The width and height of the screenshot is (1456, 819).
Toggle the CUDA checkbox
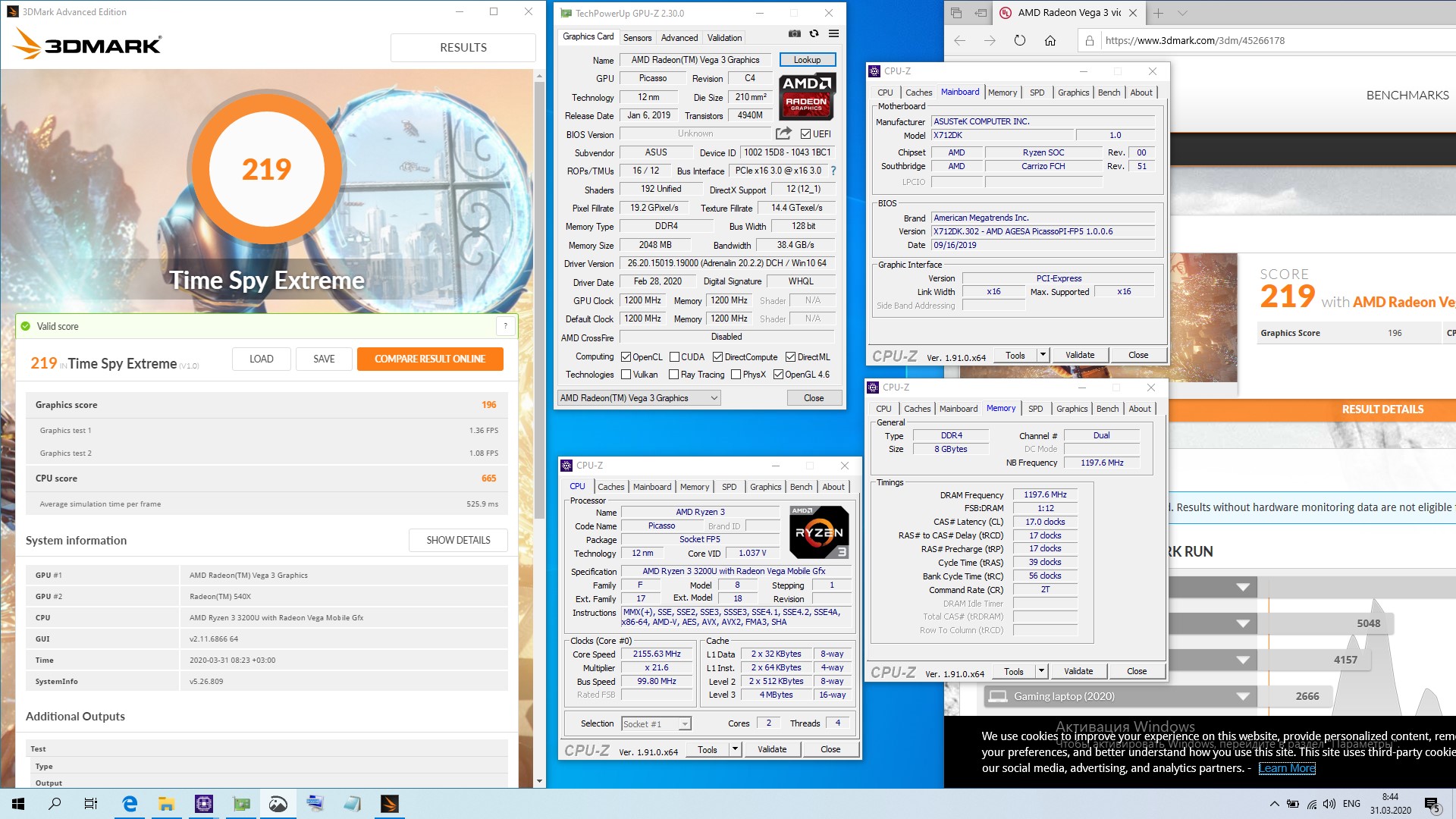click(x=674, y=357)
